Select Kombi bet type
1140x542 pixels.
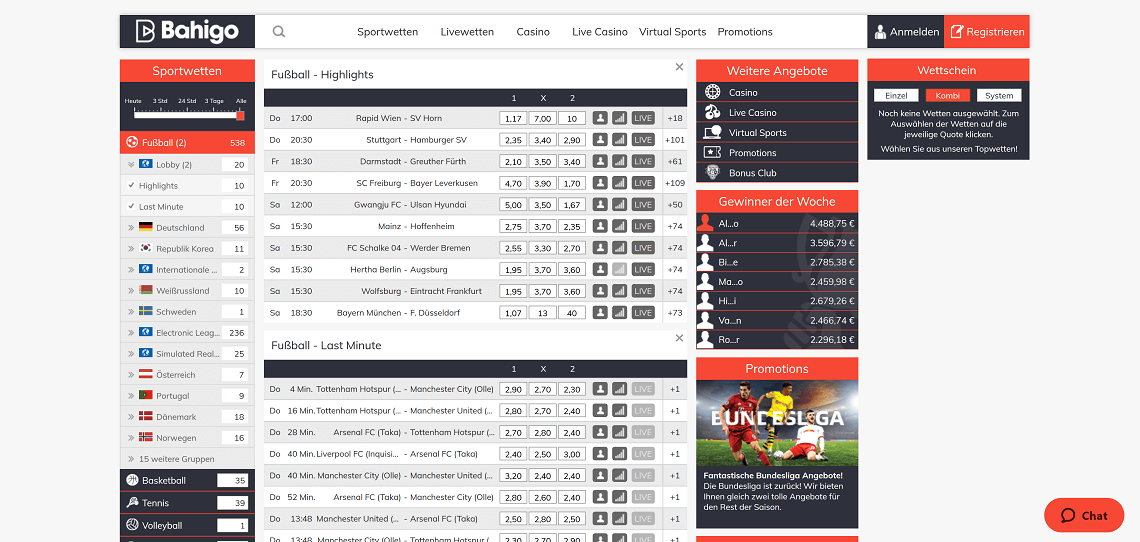click(x=947, y=95)
